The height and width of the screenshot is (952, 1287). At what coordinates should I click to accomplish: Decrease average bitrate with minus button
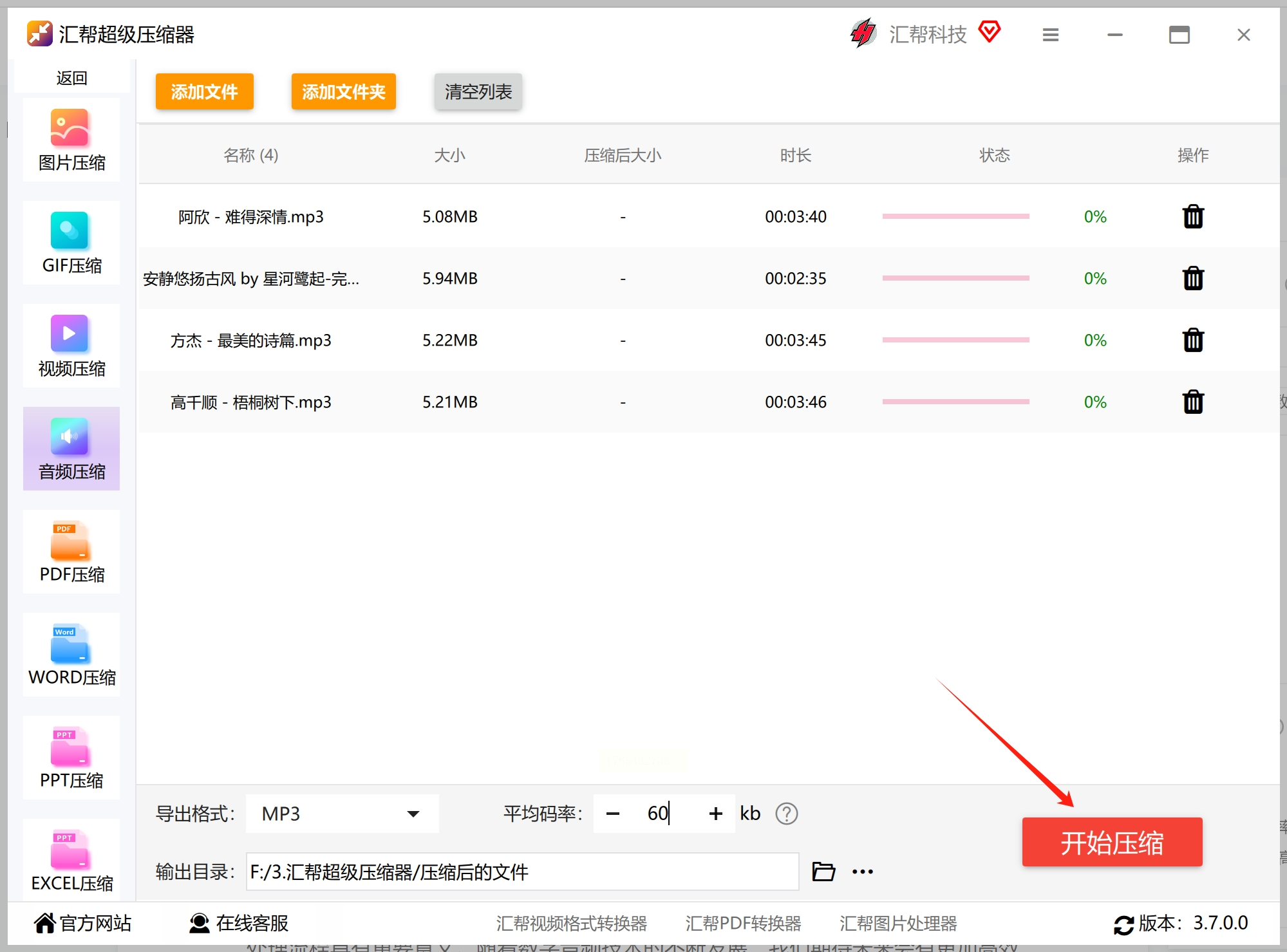[612, 814]
